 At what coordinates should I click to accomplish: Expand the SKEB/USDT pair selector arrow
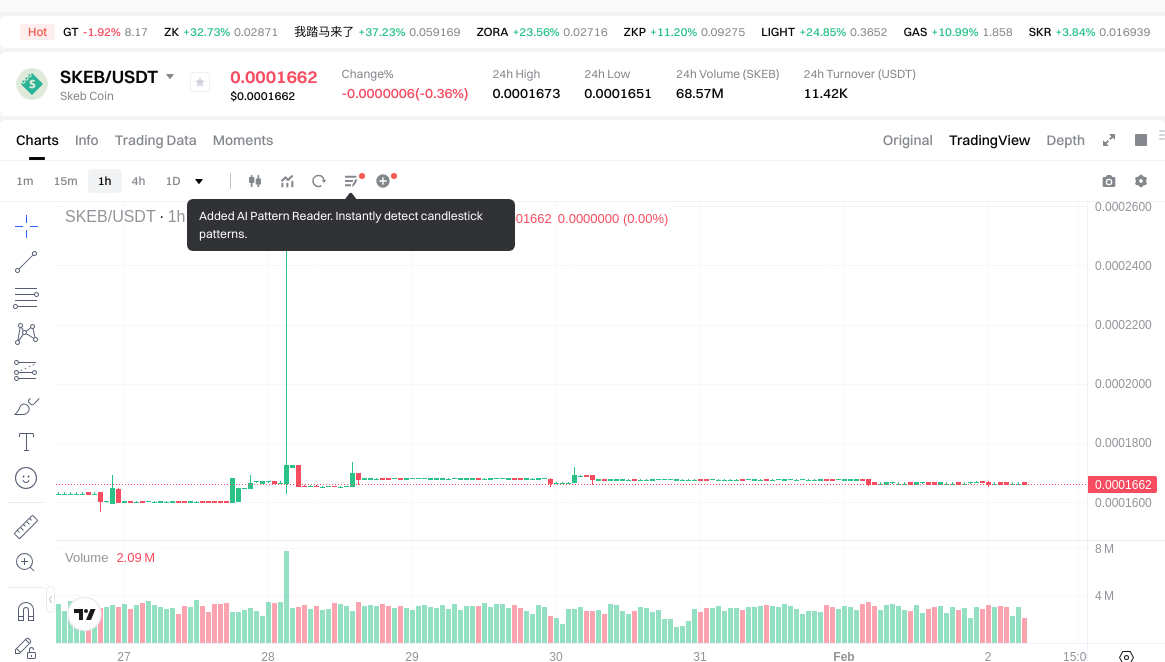click(170, 77)
